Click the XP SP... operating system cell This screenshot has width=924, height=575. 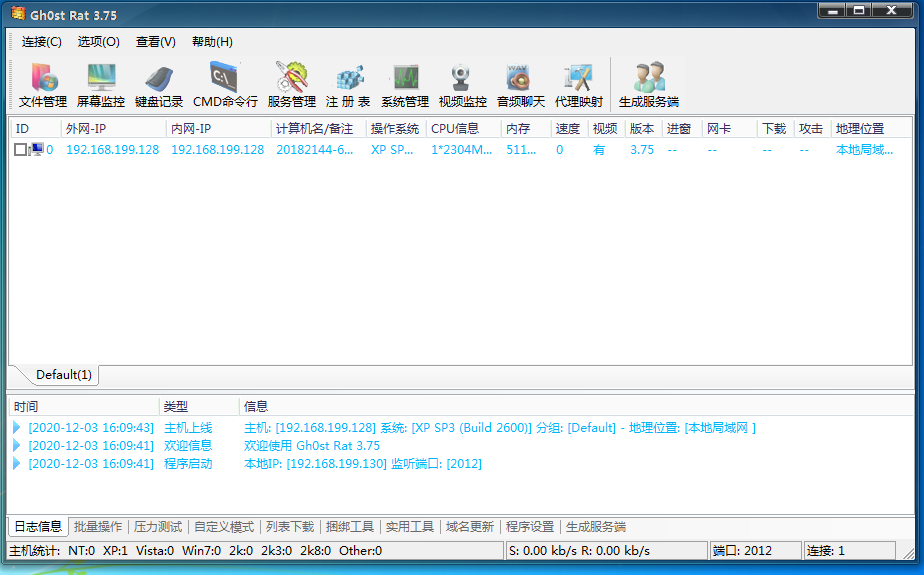point(392,150)
